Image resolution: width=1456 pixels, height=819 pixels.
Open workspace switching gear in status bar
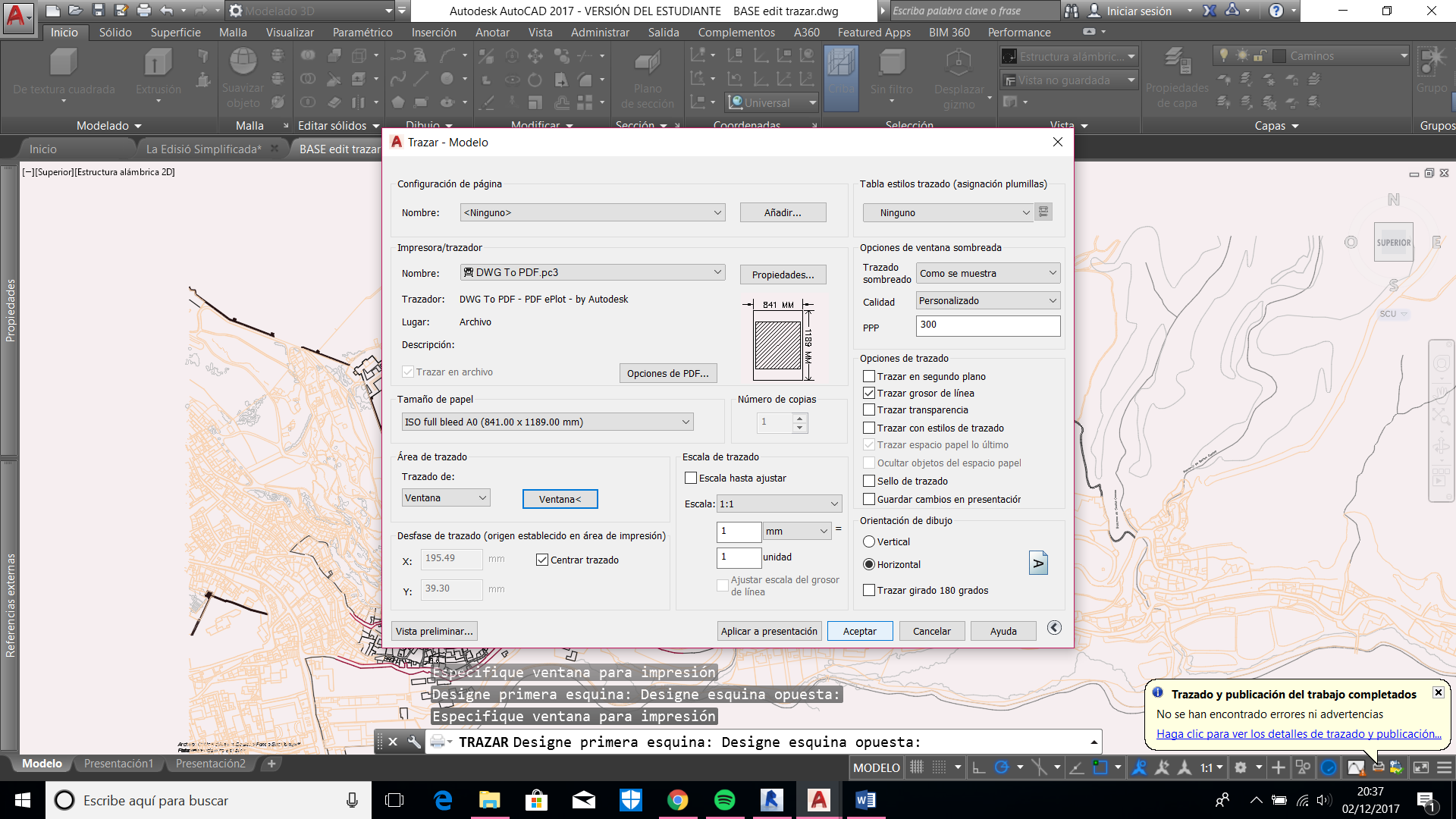click(x=1241, y=767)
